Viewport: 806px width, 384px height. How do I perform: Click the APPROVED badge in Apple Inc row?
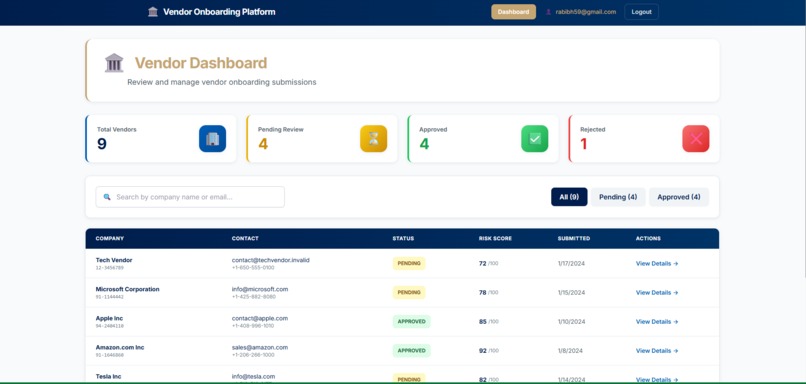tap(412, 321)
